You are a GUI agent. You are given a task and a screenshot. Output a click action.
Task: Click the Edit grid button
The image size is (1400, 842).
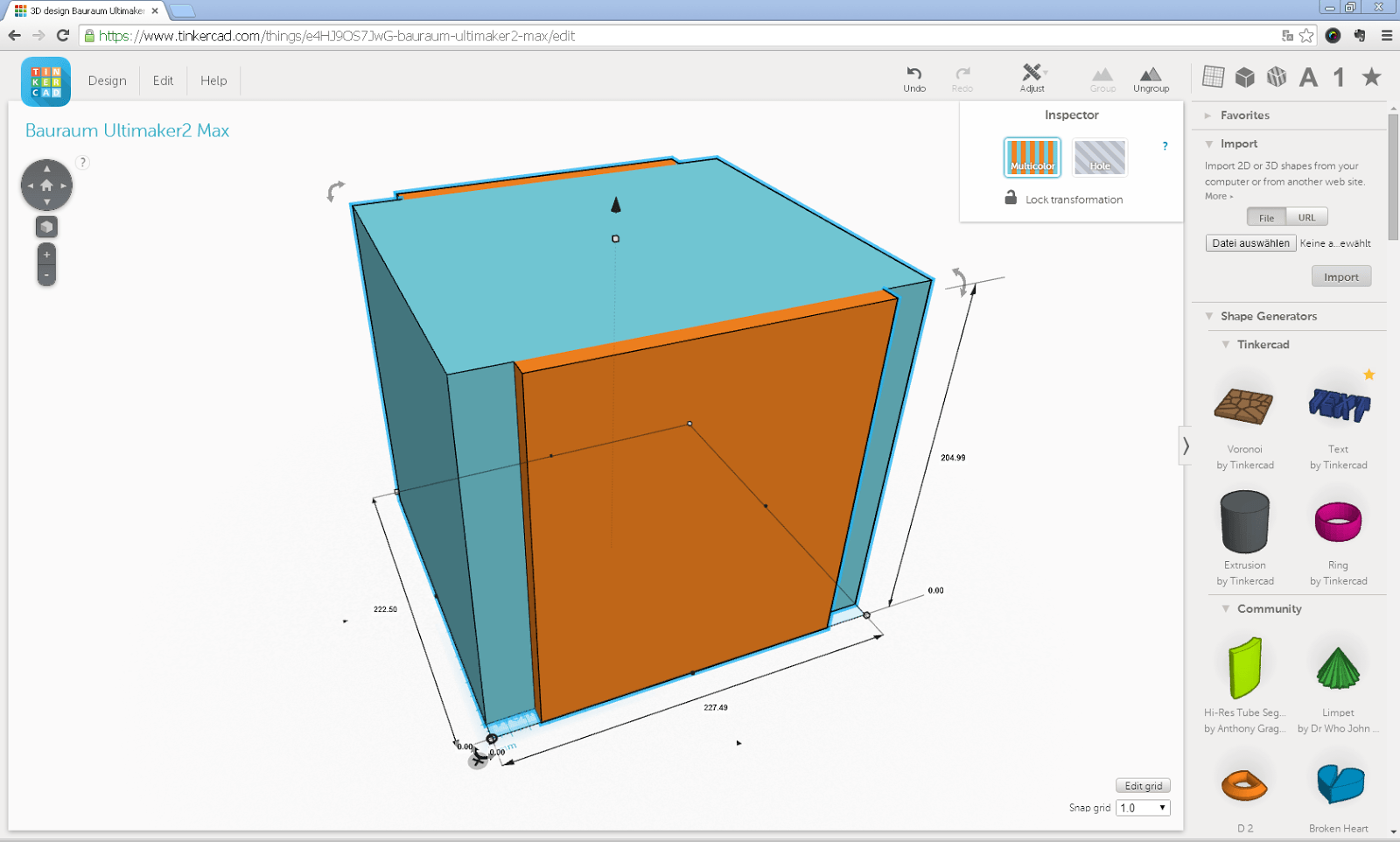point(1143,785)
